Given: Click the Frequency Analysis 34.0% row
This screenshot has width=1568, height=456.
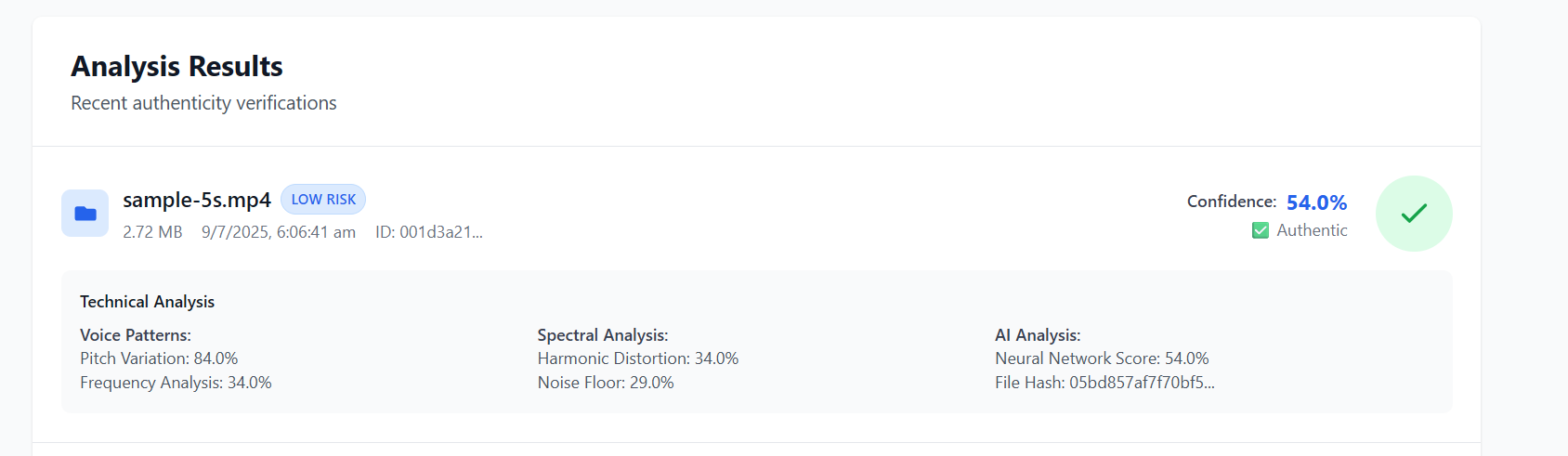Looking at the screenshot, I should point(176,383).
